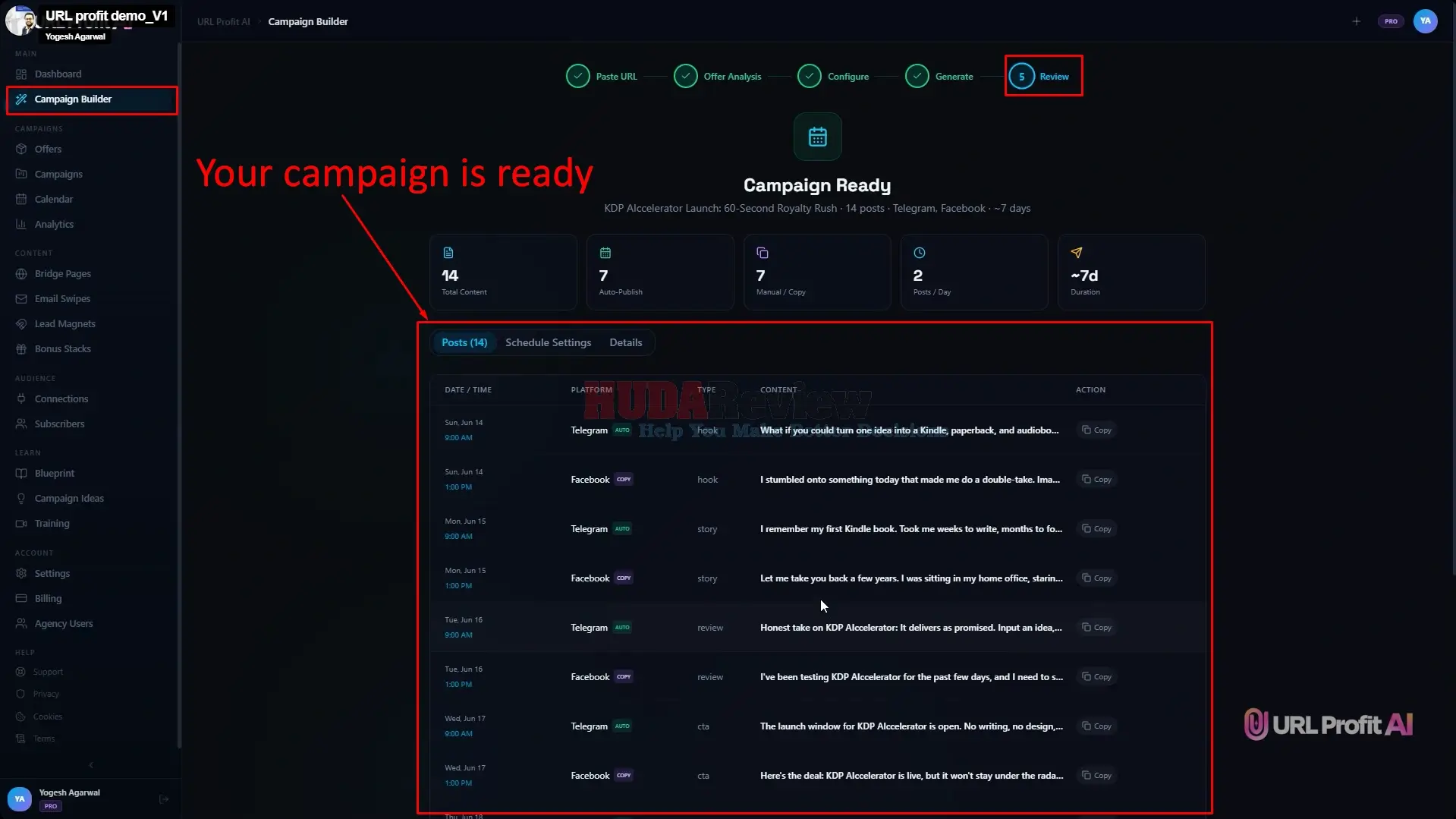Click the PLATFORM column header

coord(591,389)
